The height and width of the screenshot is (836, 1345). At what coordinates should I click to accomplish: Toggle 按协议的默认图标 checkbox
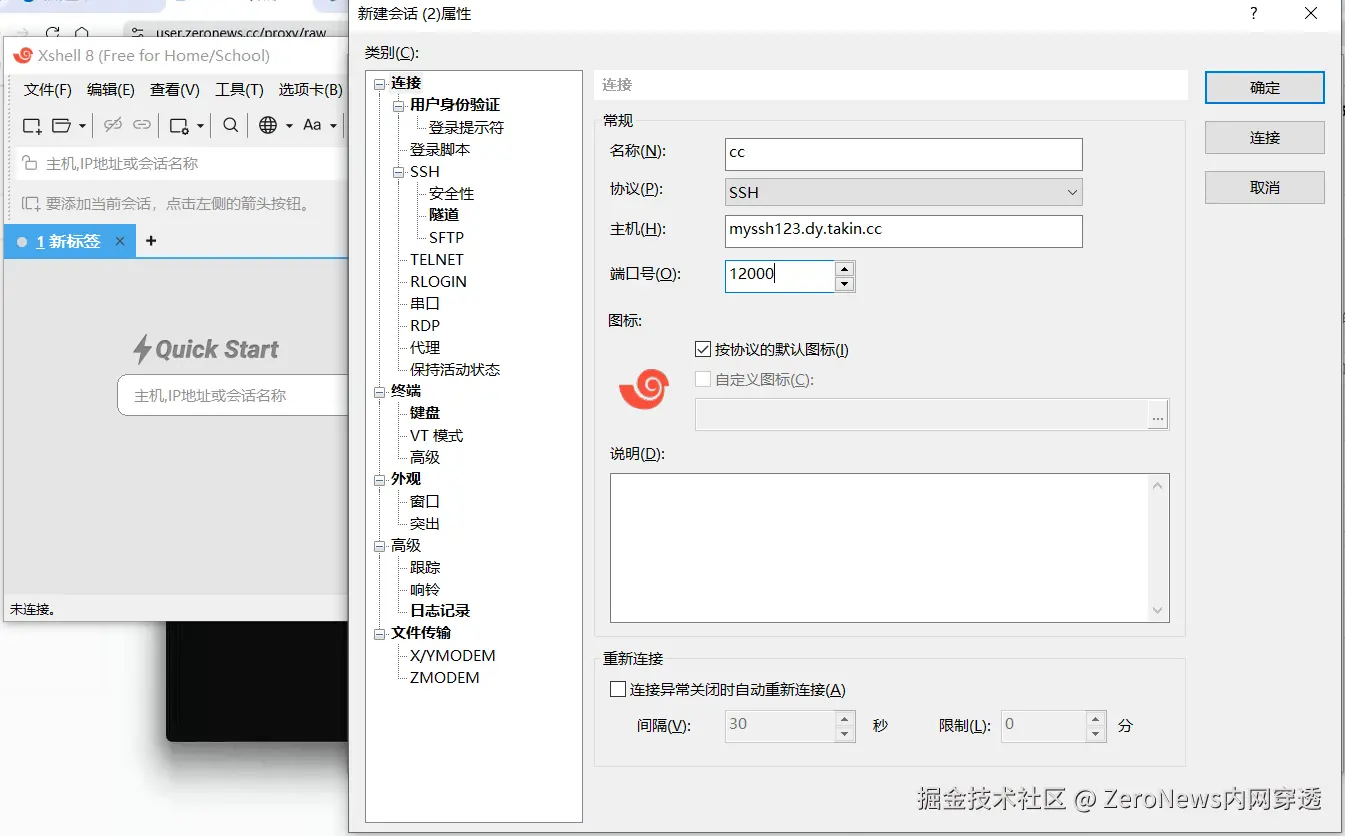[703, 349]
